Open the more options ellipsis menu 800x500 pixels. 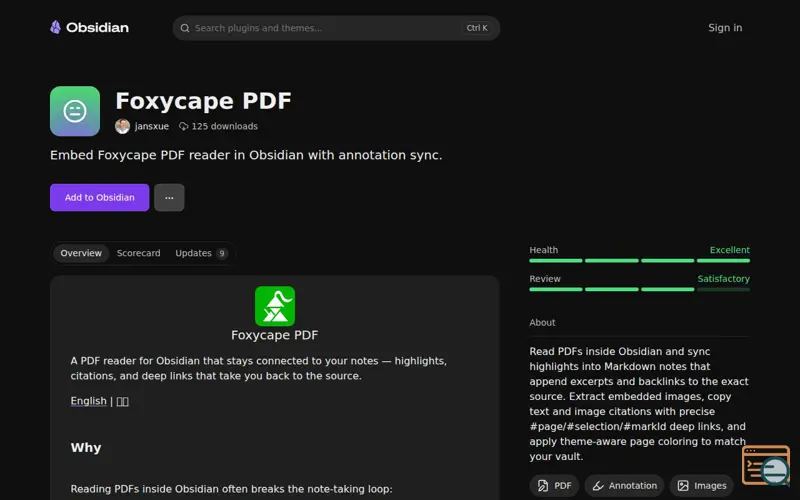[169, 197]
